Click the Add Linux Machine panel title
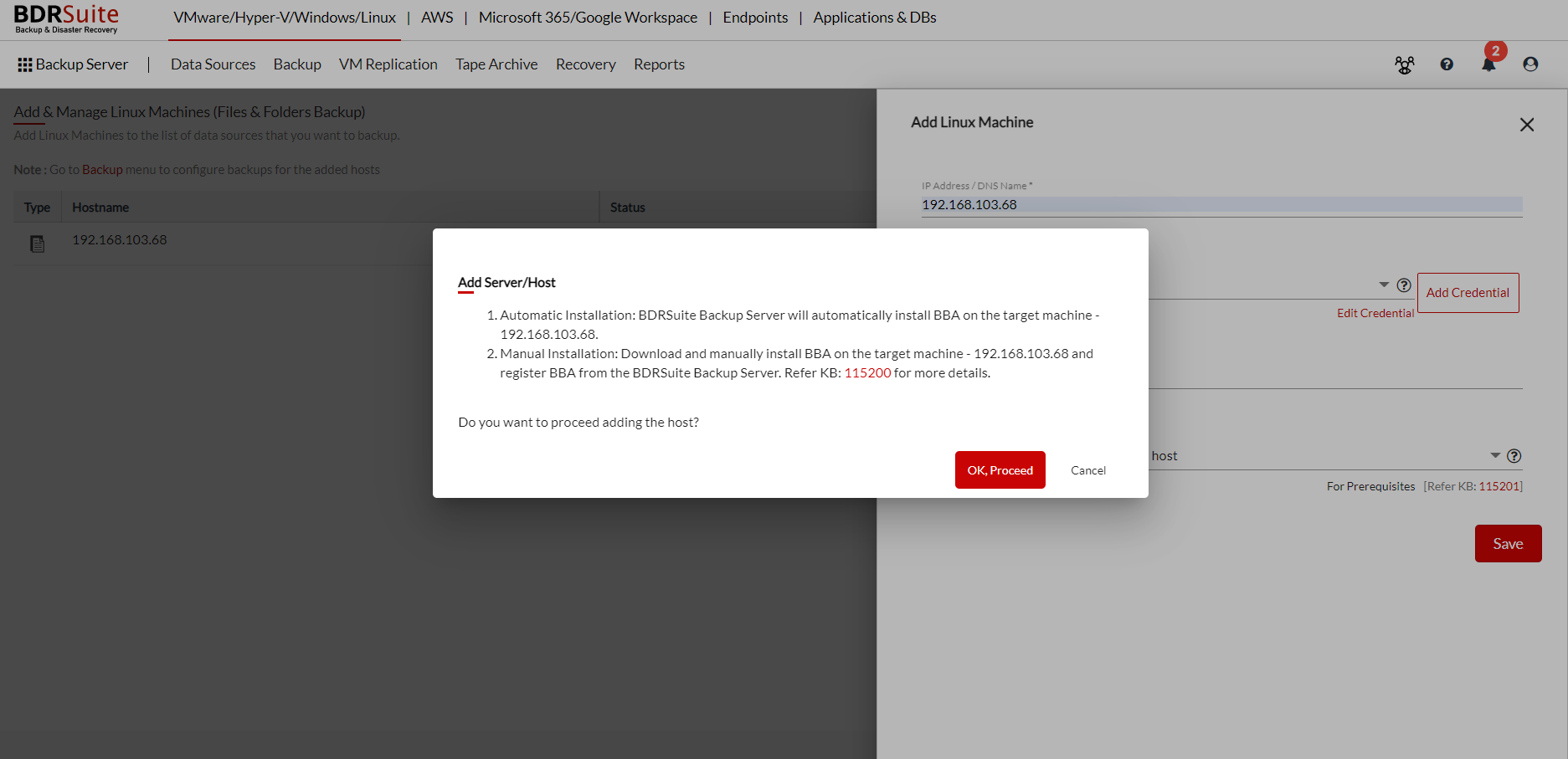 point(972,122)
